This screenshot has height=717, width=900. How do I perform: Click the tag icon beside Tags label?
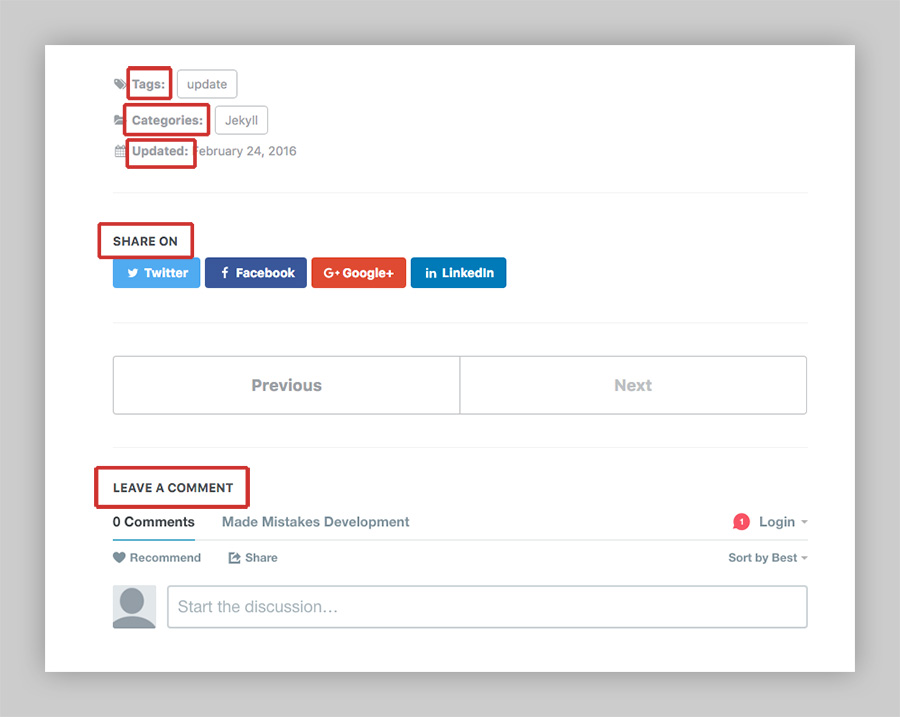(119, 85)
